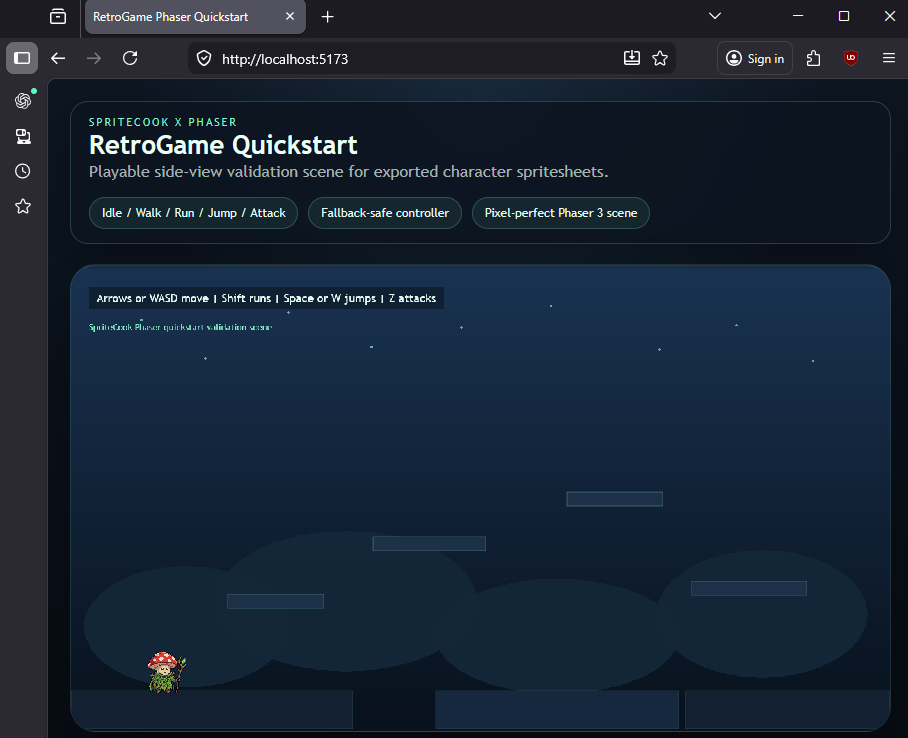Open the extensions puzzle-piece icon
Image resolution: width=908 pixels, height=738 pixels.
click(813, 58)
